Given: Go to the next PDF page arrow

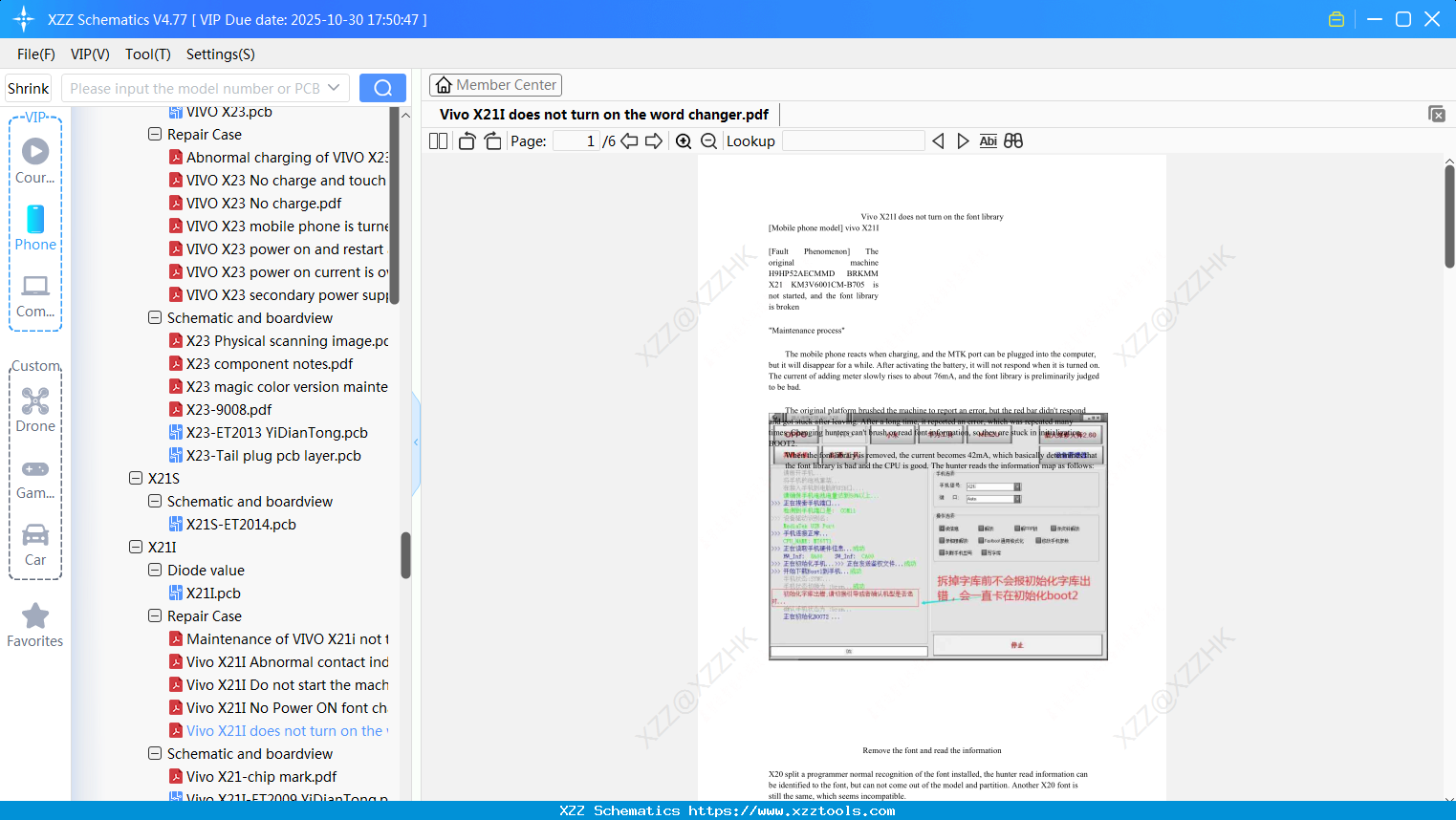Looking at the screenshot, I should [x=654, y=141].
